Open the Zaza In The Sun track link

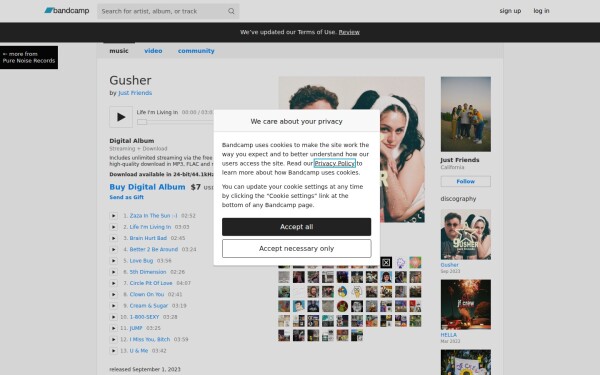(x=153, y=216)
